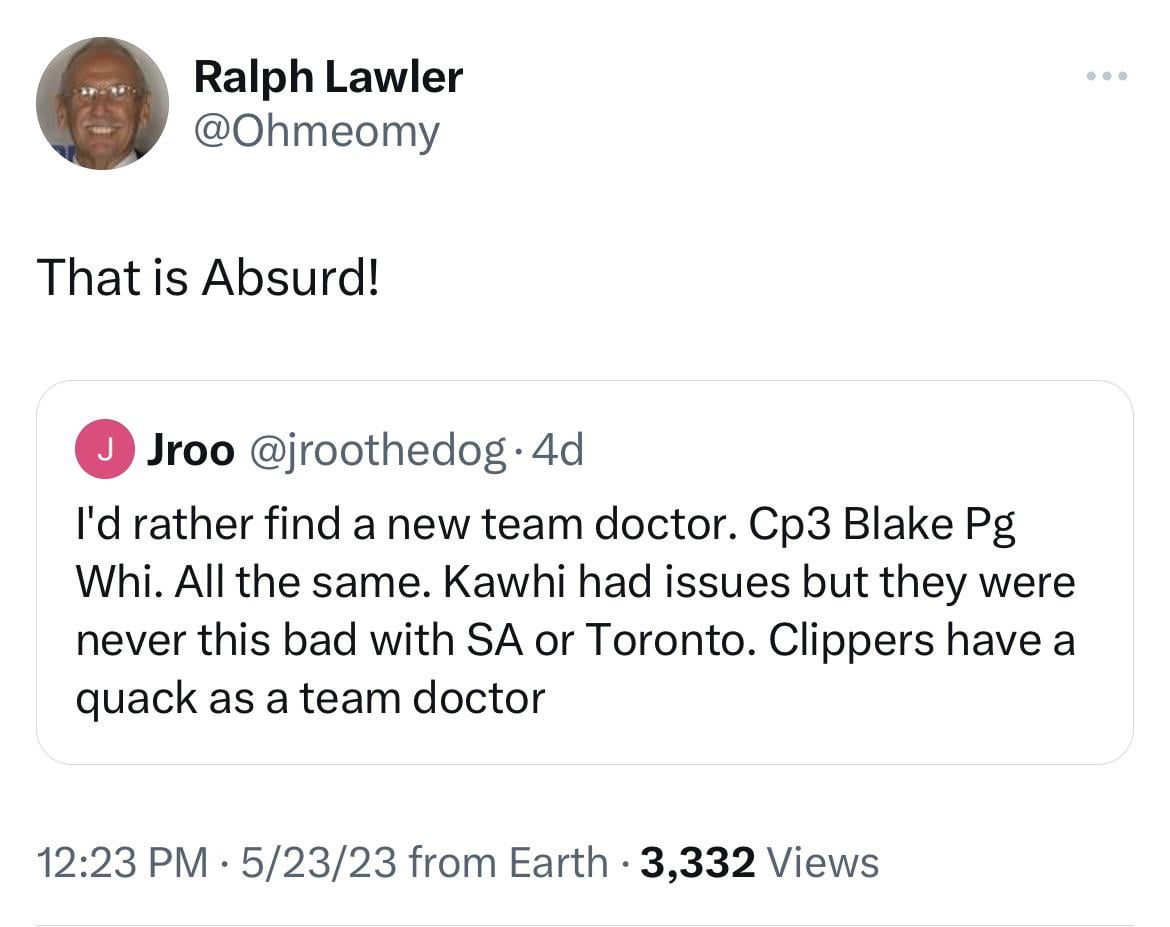
Task: Visit the @Ohmeomy handle profile
Action: (x=316, y=131)
